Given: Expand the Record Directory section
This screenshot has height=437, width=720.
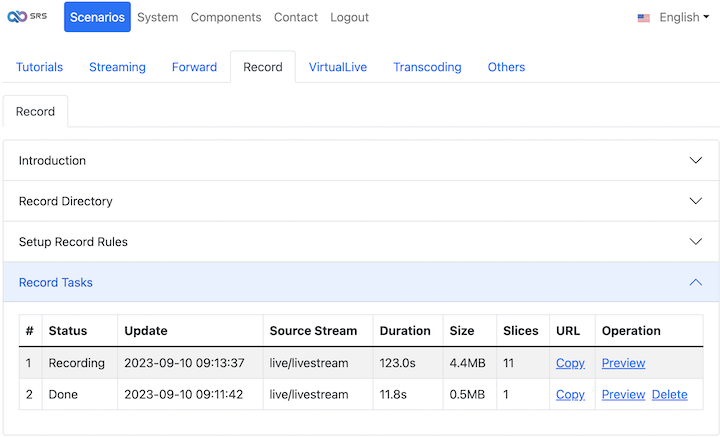Looking at the screenshot, I should click(x=360, y=201).
